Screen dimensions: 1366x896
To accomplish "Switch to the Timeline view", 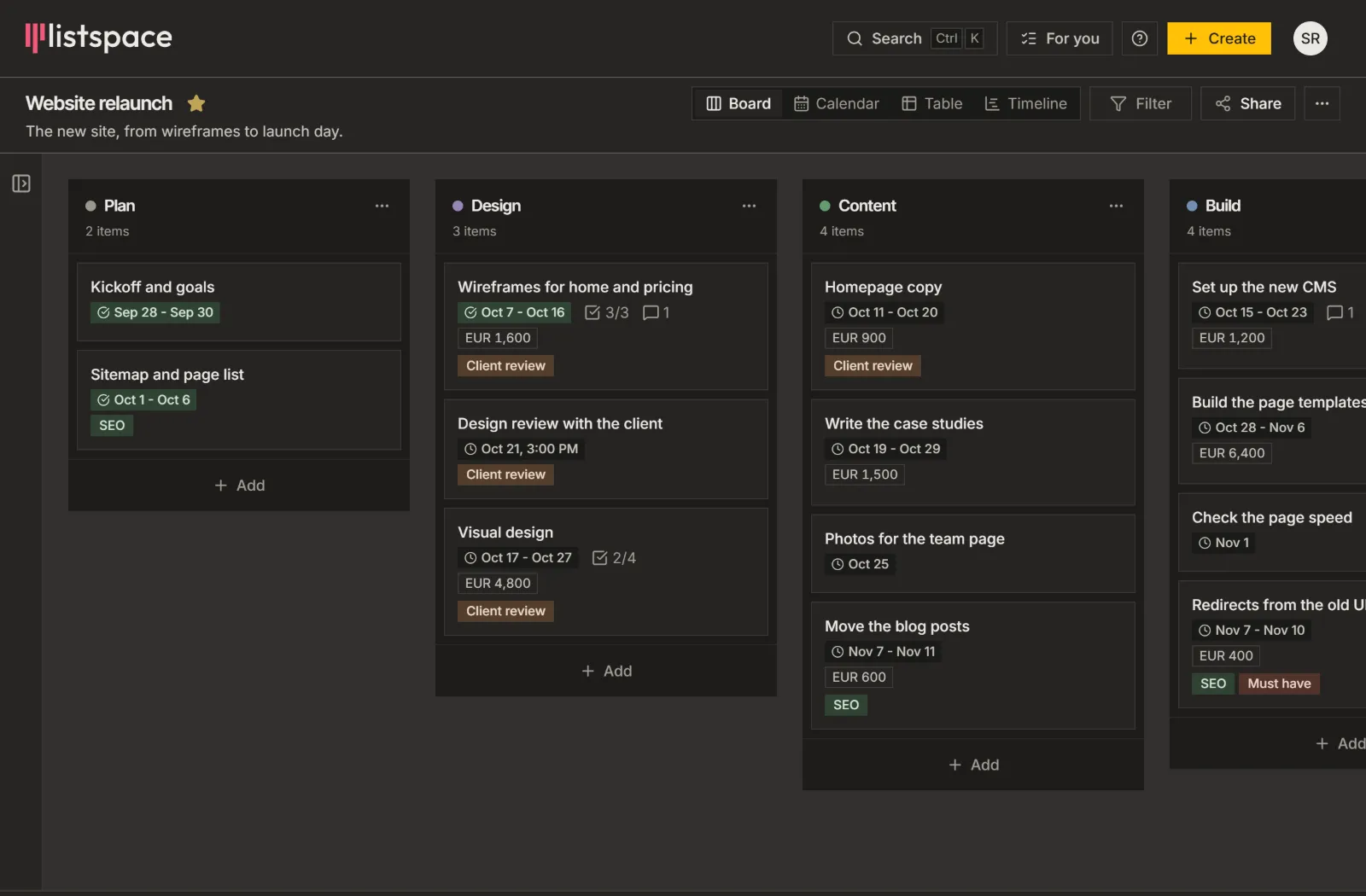I will click(x=1025, y=103).
